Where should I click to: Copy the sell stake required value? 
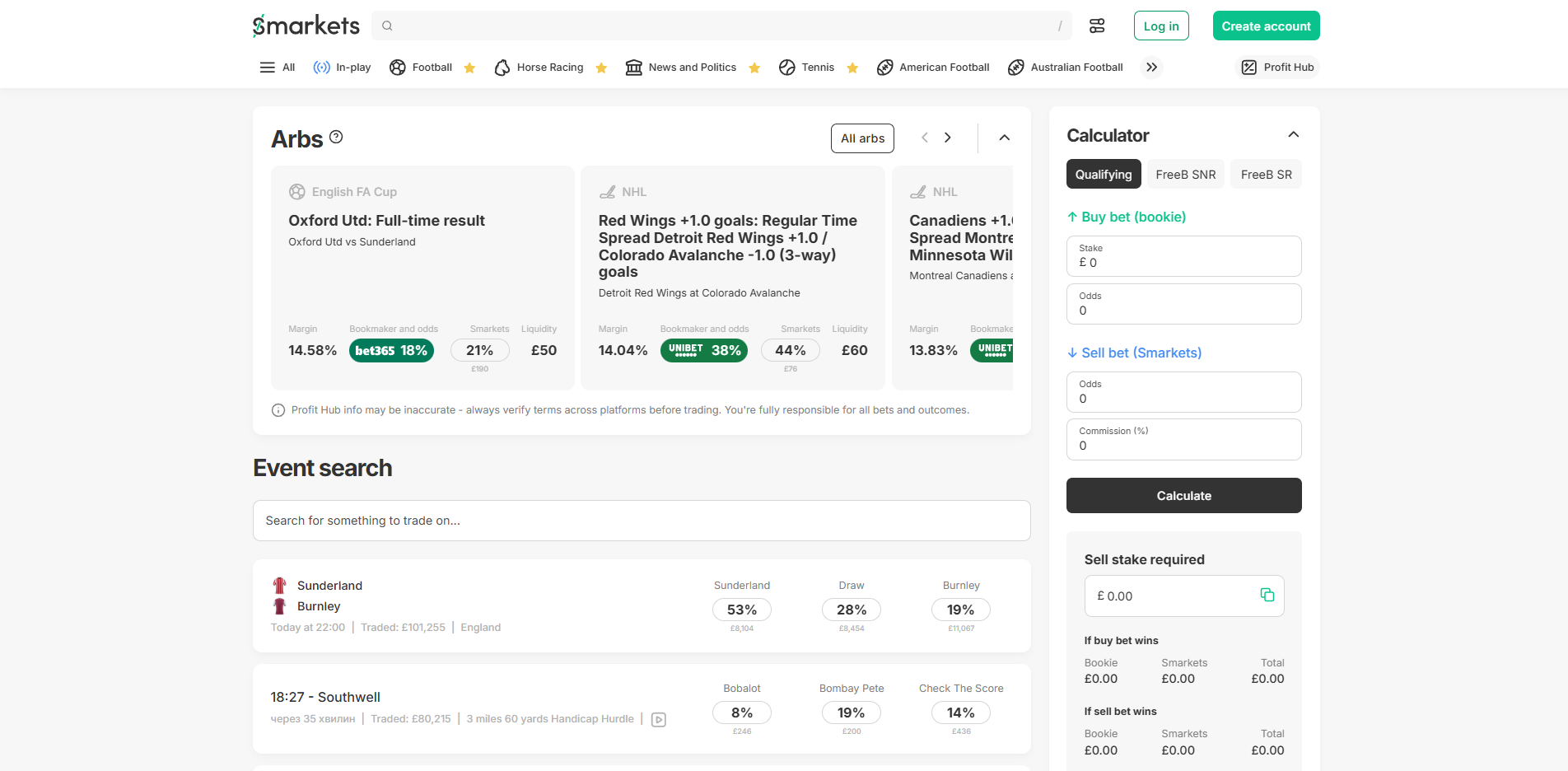point(1266,595)
